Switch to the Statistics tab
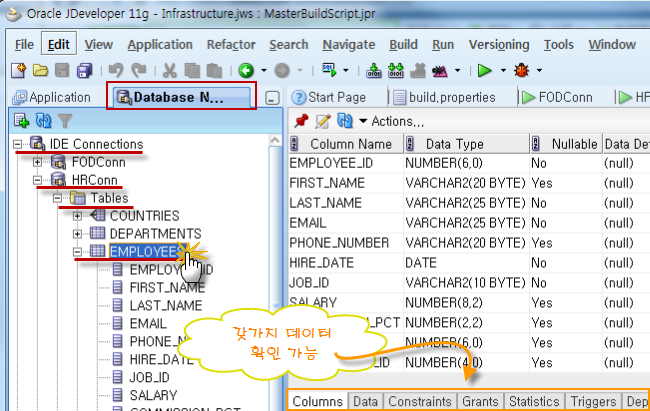Image resolution: width=650 pixels, height=411 pixels. (534, 401)
